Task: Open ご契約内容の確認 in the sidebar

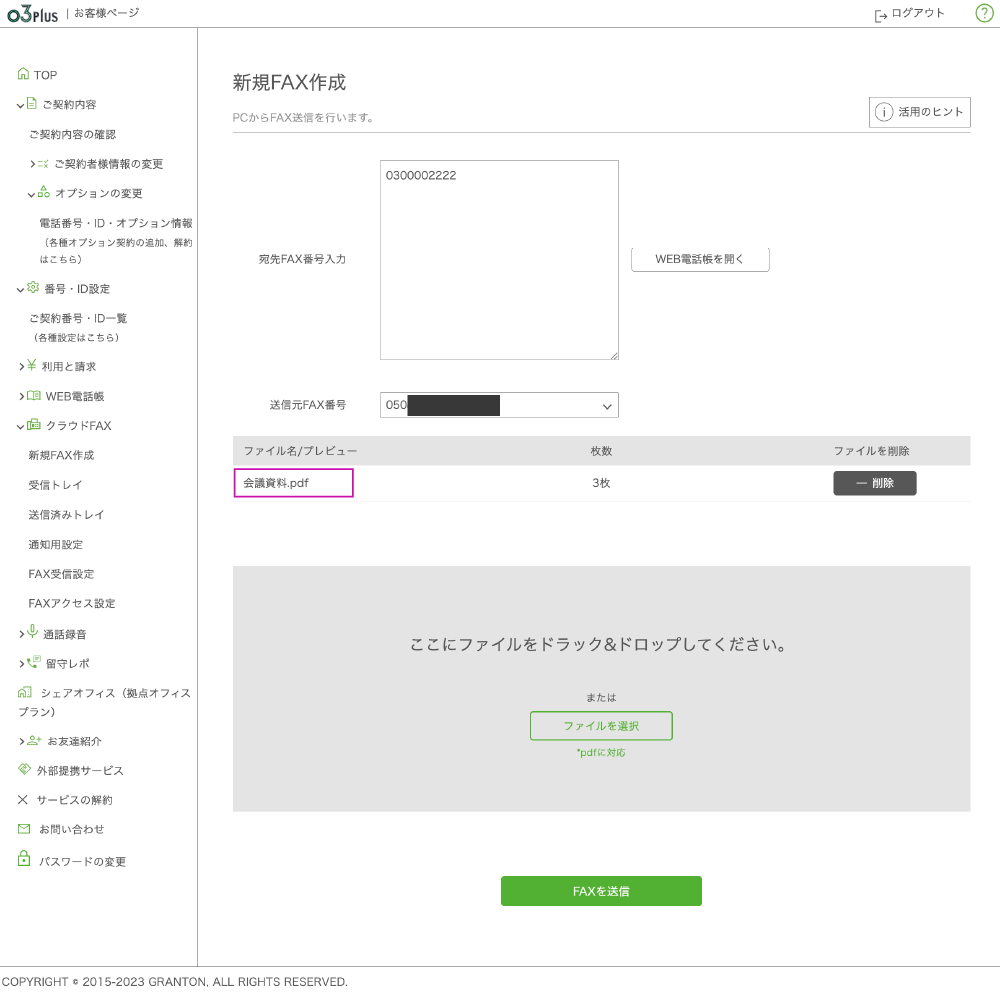Action: point(73,134)
